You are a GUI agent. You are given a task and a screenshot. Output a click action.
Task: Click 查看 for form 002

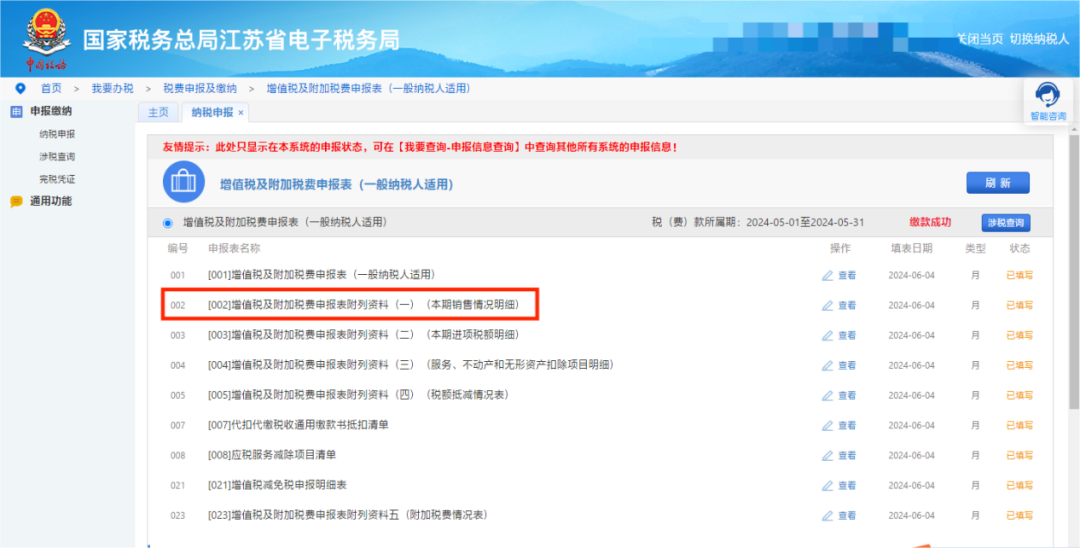847,306
